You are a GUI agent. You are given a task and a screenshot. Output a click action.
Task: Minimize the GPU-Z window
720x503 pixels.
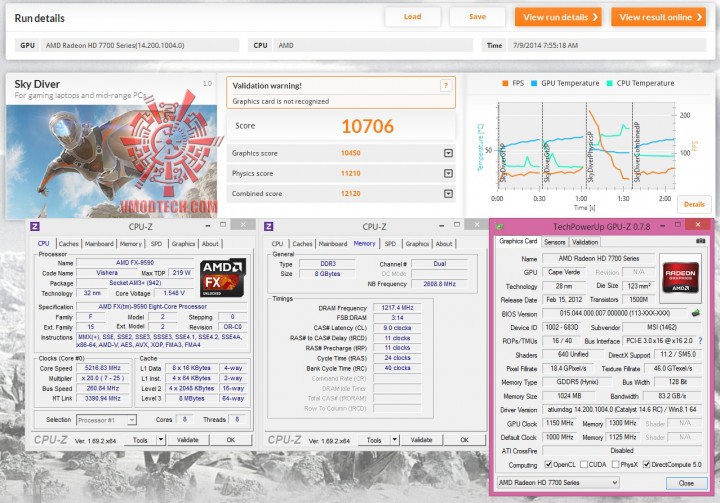(x=663, y=226)
